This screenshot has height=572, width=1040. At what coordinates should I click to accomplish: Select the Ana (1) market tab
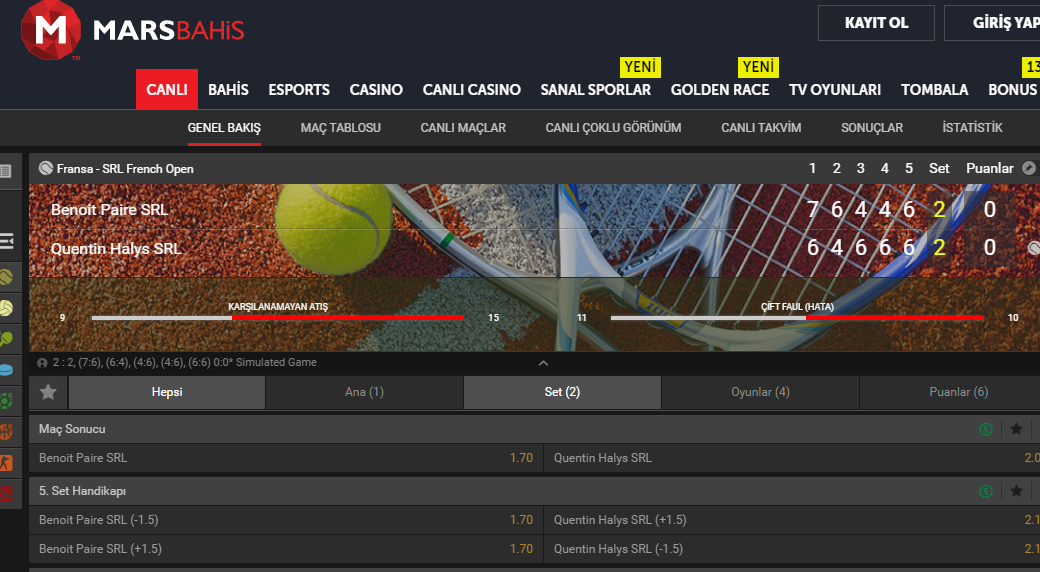(x=364, y=392)
